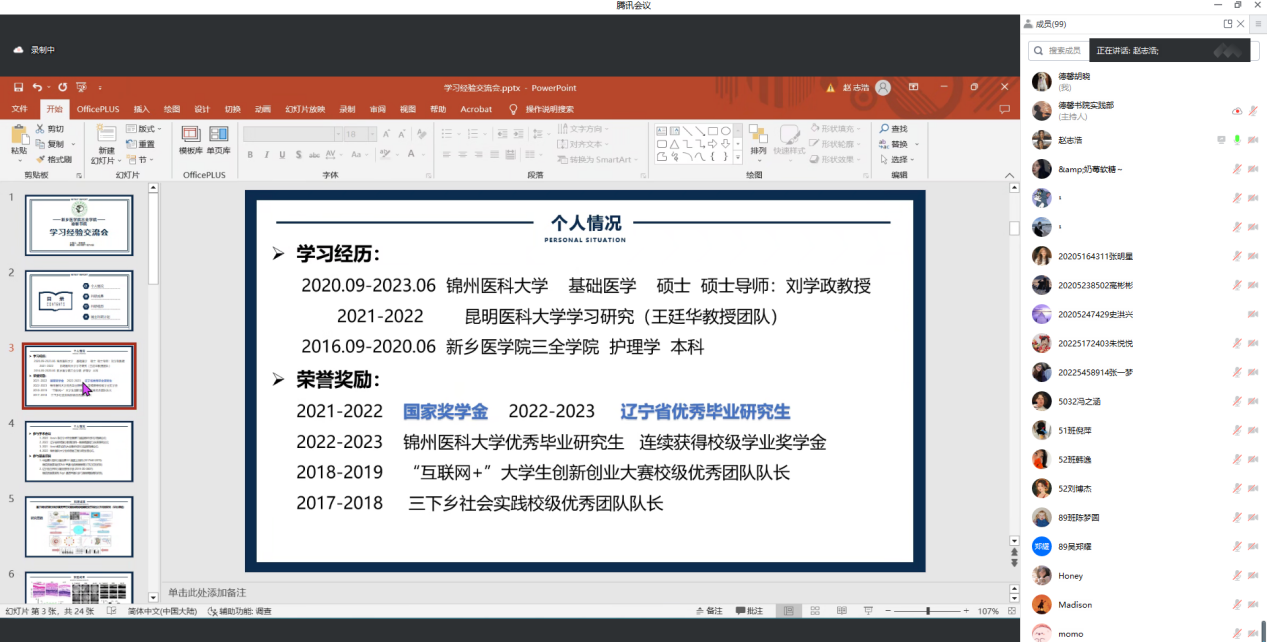Screen dimensions: 1267x642
Task: Open the 幻灯片放映 slideshow tab
Action: pyautogui.click(x=305, y=109)
